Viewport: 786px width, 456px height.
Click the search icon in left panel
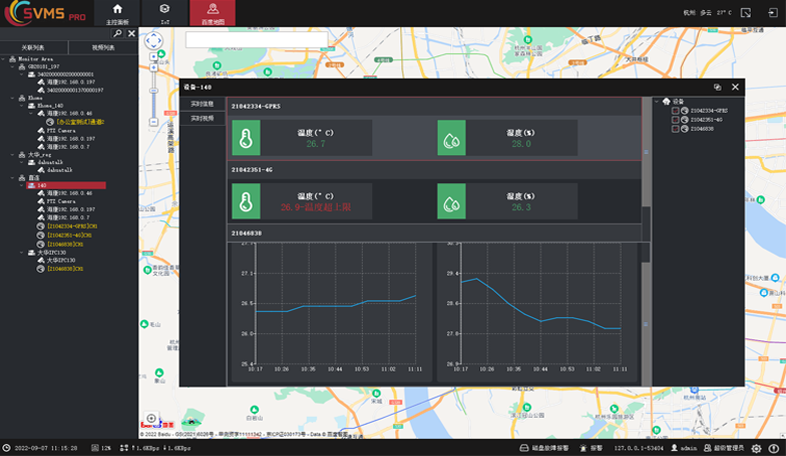point(117,33)
